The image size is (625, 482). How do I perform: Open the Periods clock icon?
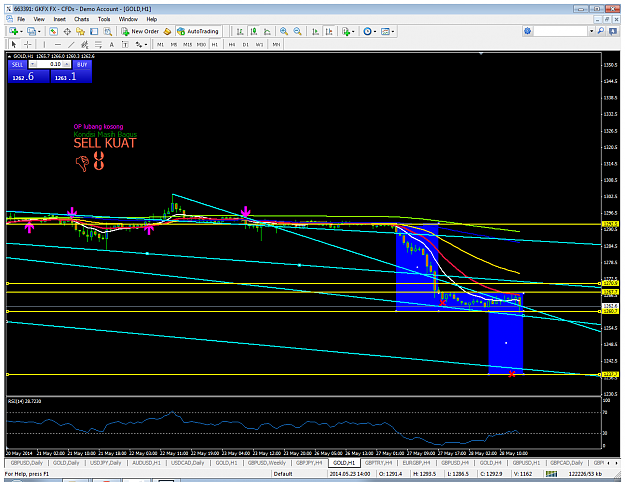click(x=367, y=31)
